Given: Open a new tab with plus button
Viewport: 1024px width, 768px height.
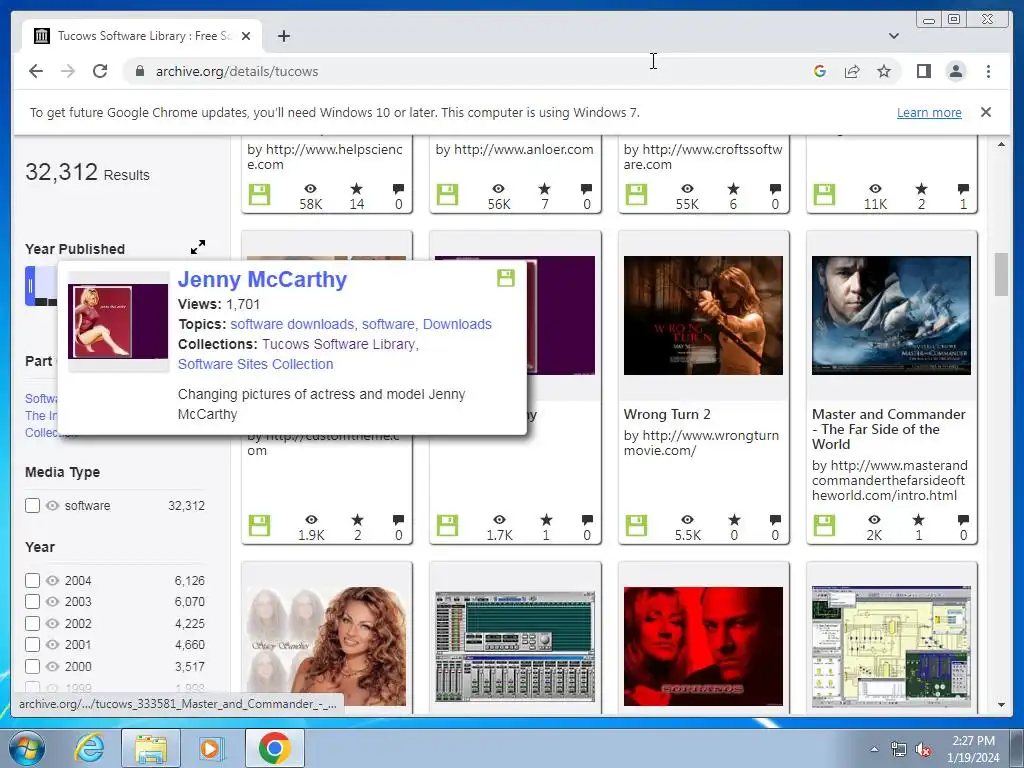Looking at the screenshot, I should (283, 36).
